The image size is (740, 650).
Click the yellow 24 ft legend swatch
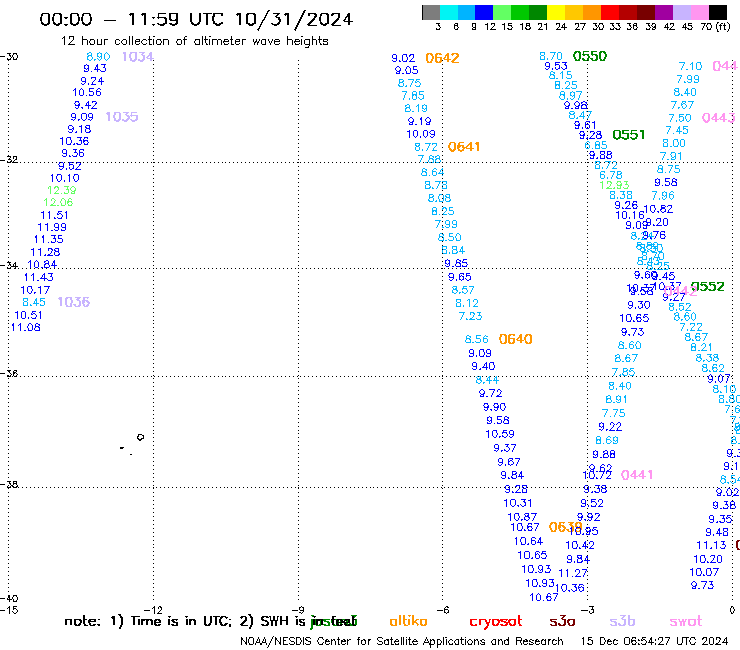tap(556, 13)
